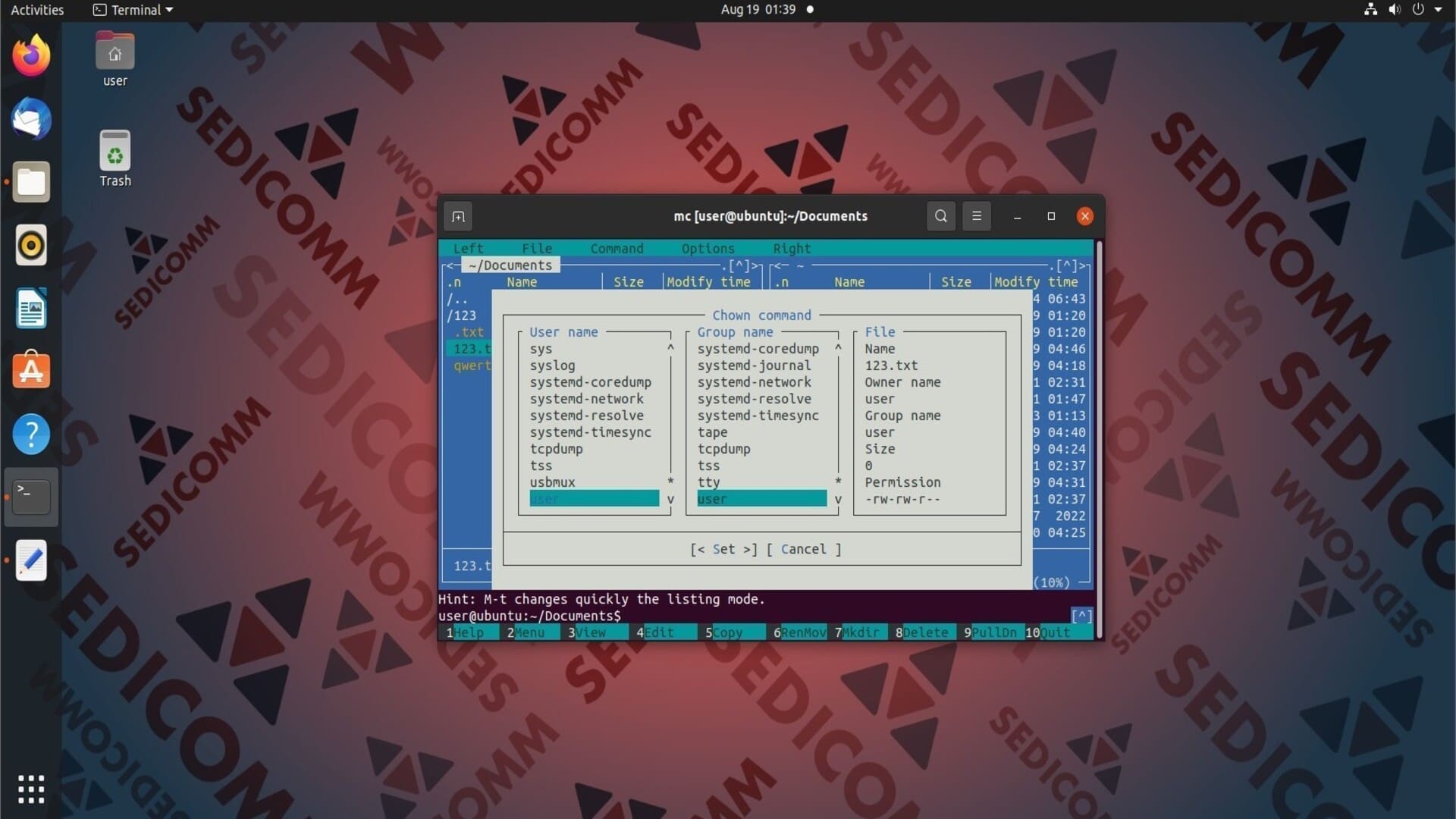Select 'systemd-network' in User name list

(x=586, y=399)
